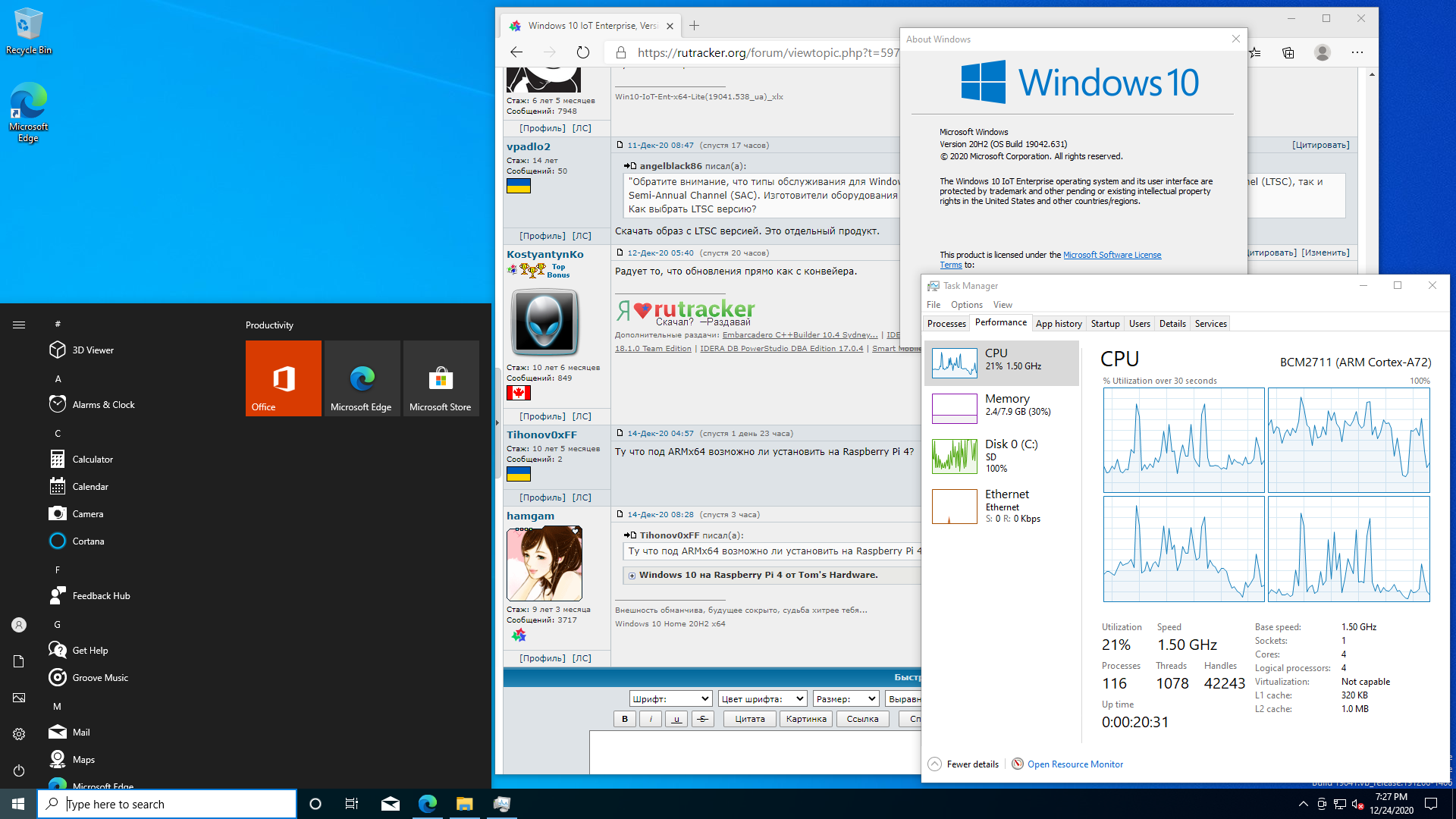Image resolution: width=1456 pixels, height=819 pixels.
Task: Open the Размер size dropdown
Action: [x=846, y=698]
